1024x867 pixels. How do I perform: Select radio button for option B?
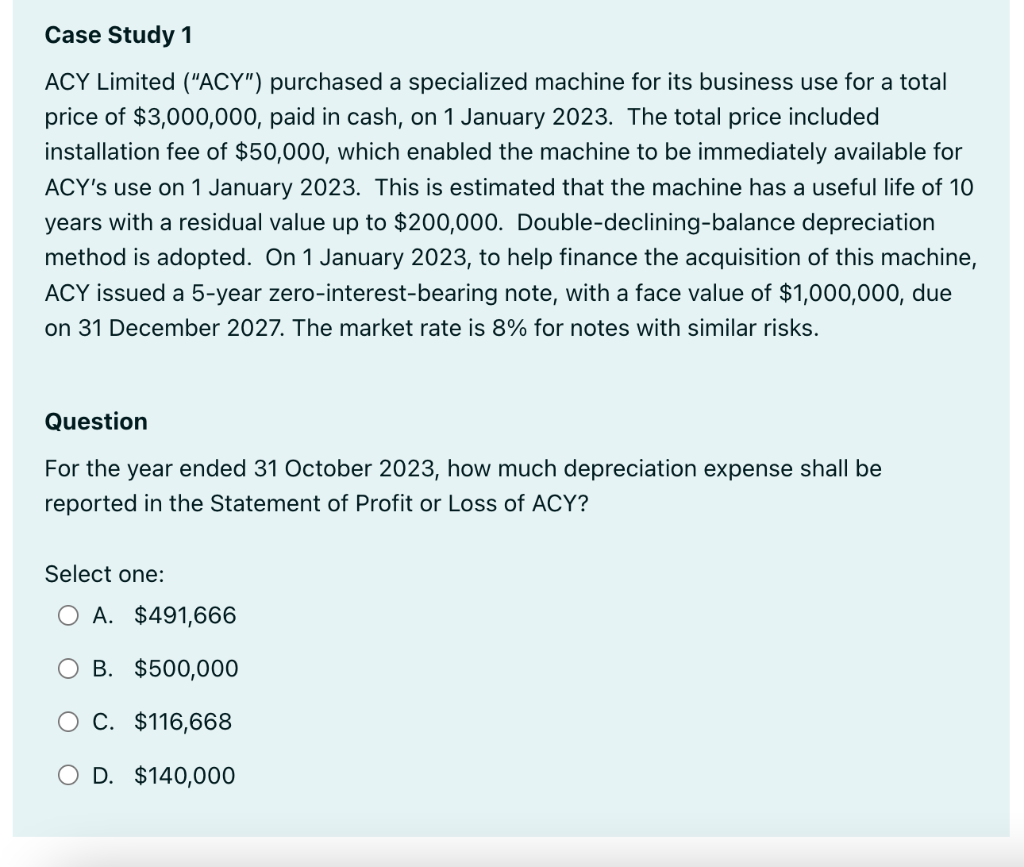tap(68, 668)
